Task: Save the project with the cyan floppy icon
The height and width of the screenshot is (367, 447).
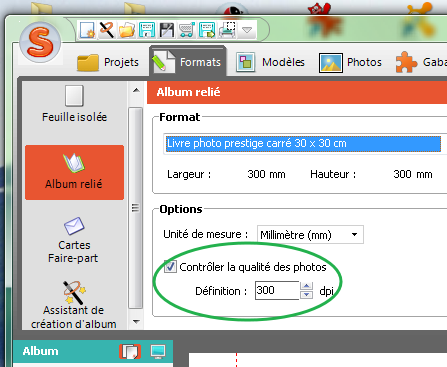Action: tap(147, 30)
